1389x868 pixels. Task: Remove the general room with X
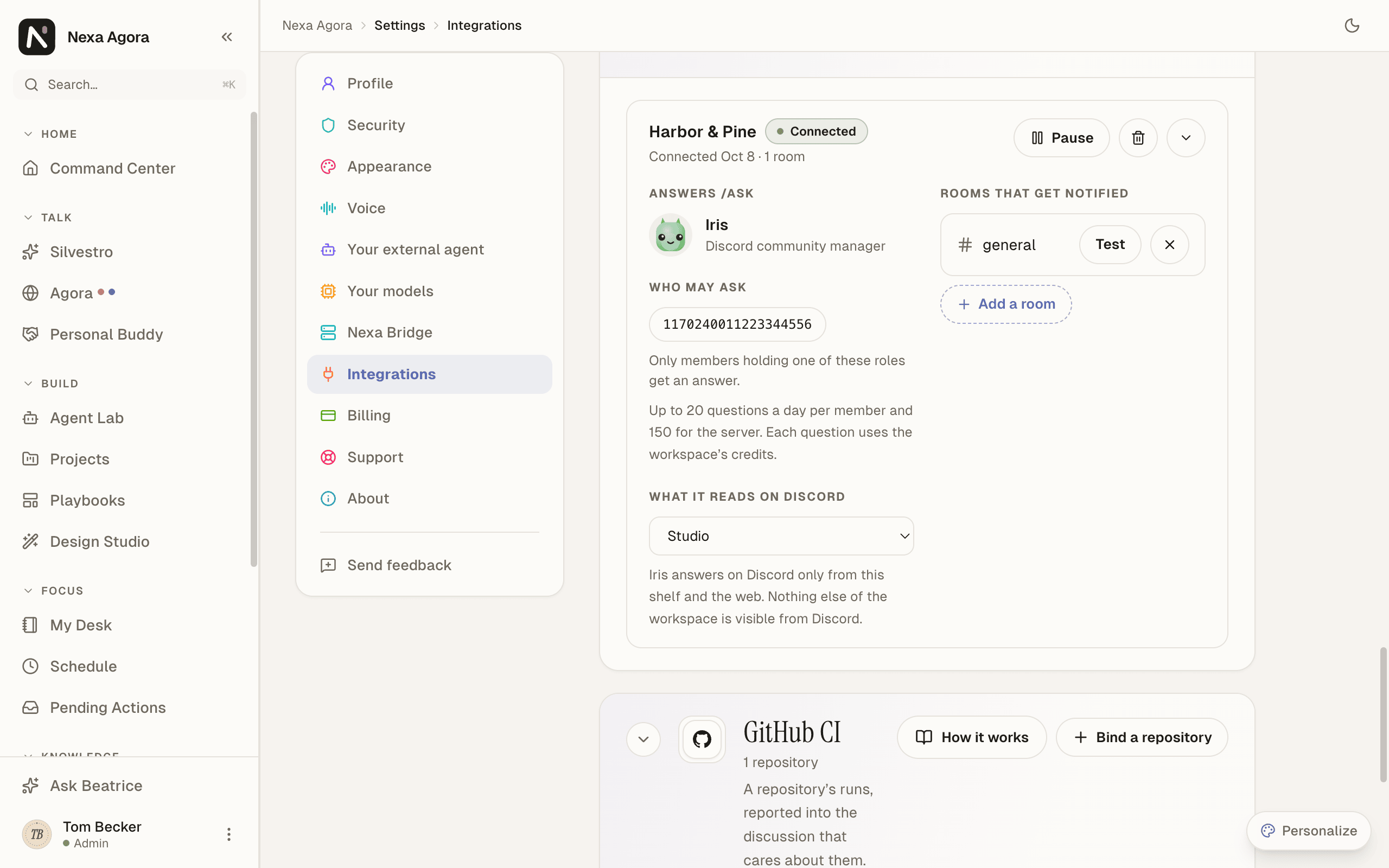click(x=1169, y=245)
